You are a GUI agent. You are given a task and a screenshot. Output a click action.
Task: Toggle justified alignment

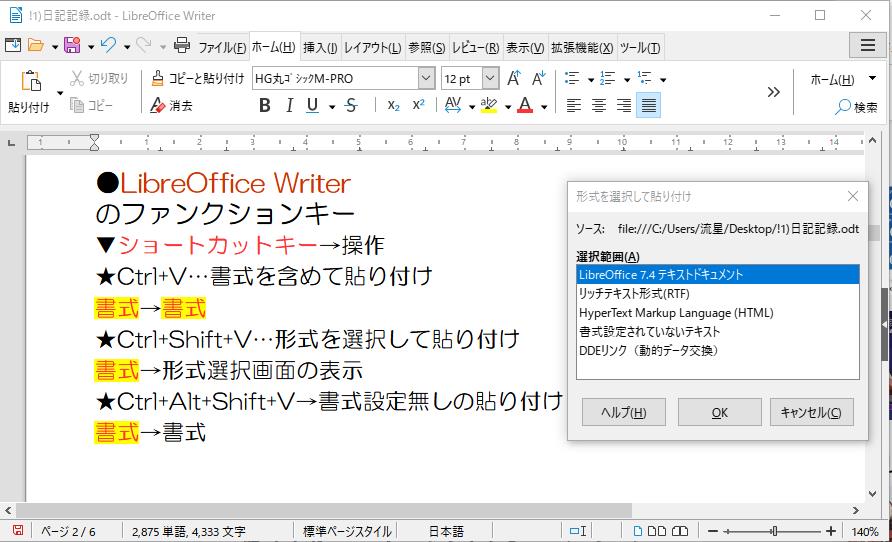pyautogui.click(x=649, y=105)
